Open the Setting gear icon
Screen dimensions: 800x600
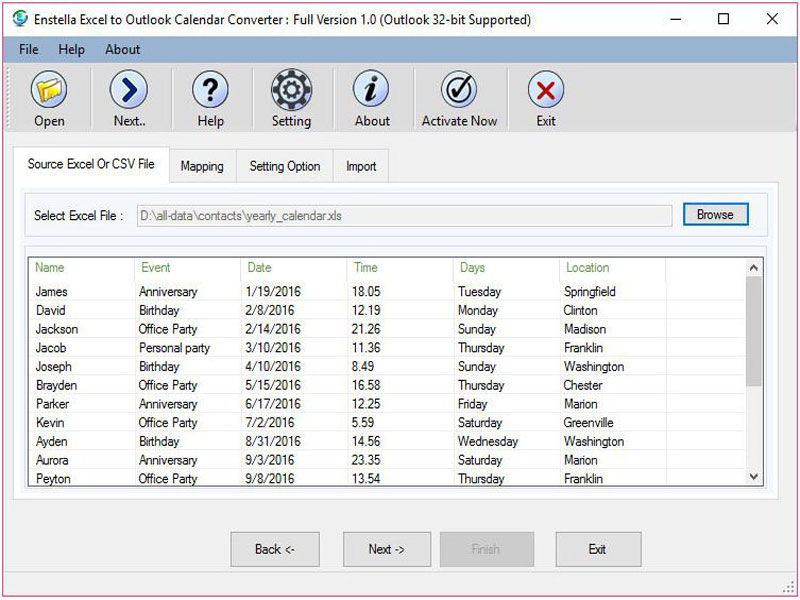[291, 92]
